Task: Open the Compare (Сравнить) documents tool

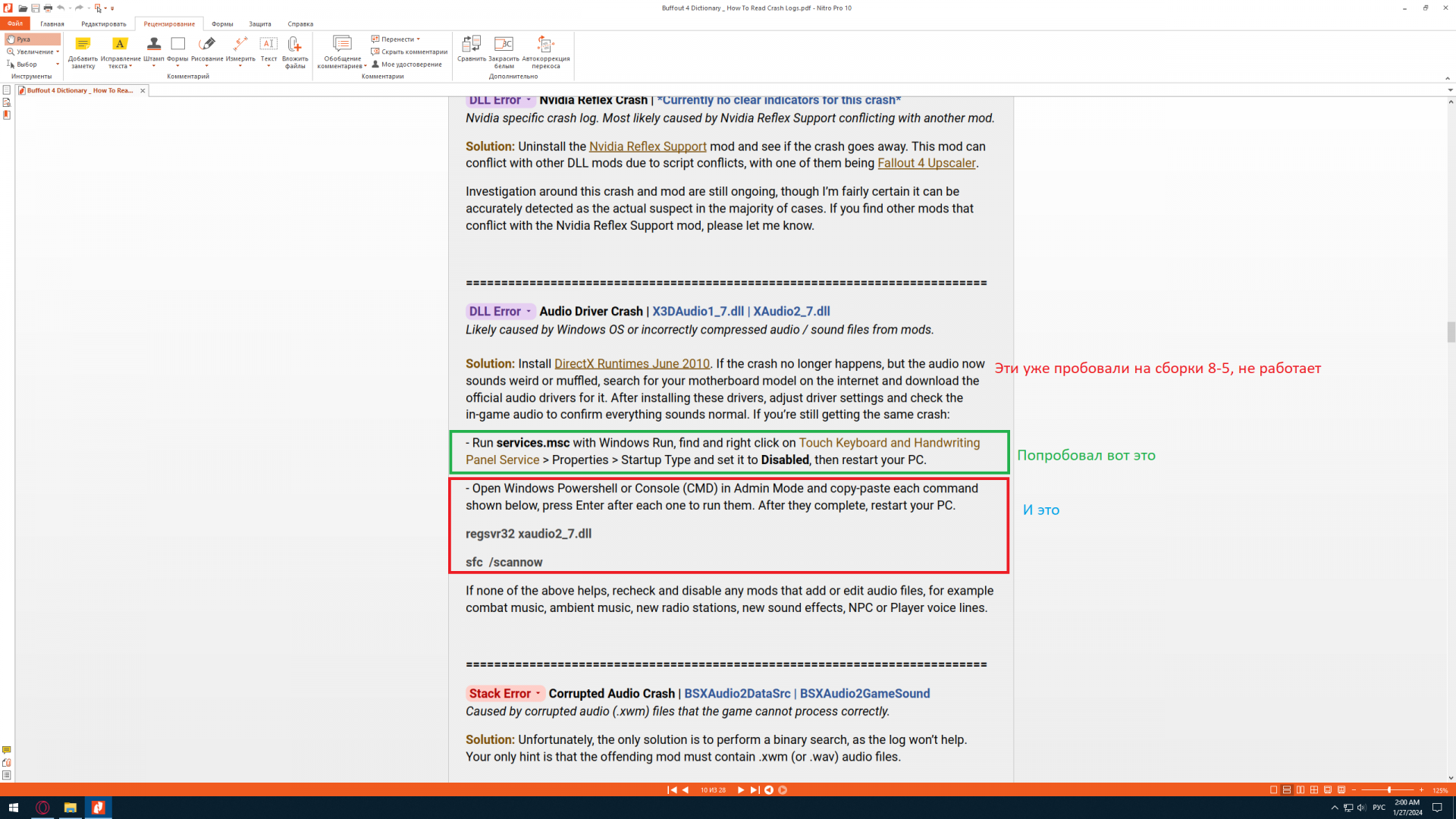Action: [x=471, y=45]
